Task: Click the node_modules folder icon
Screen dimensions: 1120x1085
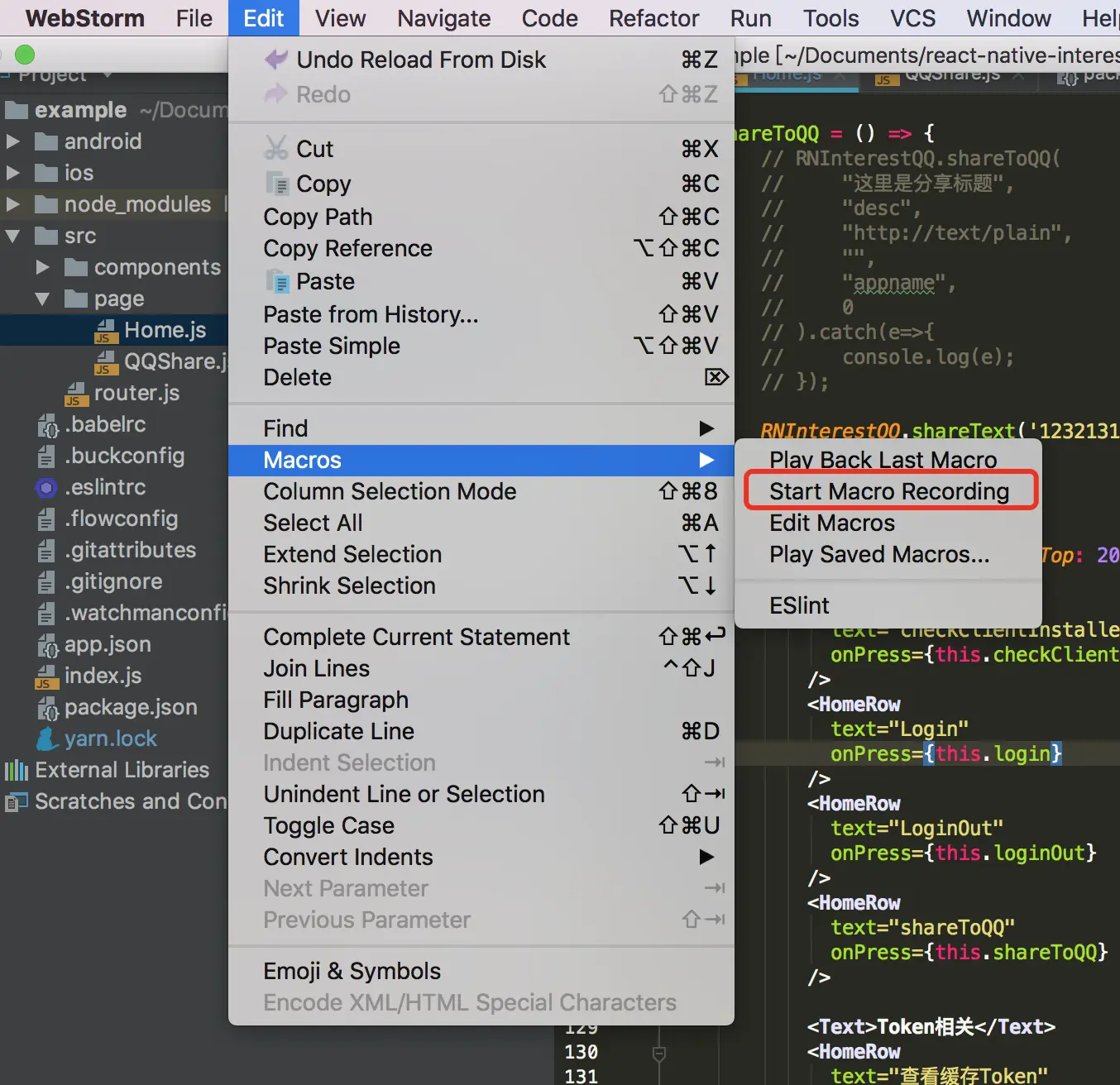Action: pos(46,204)
